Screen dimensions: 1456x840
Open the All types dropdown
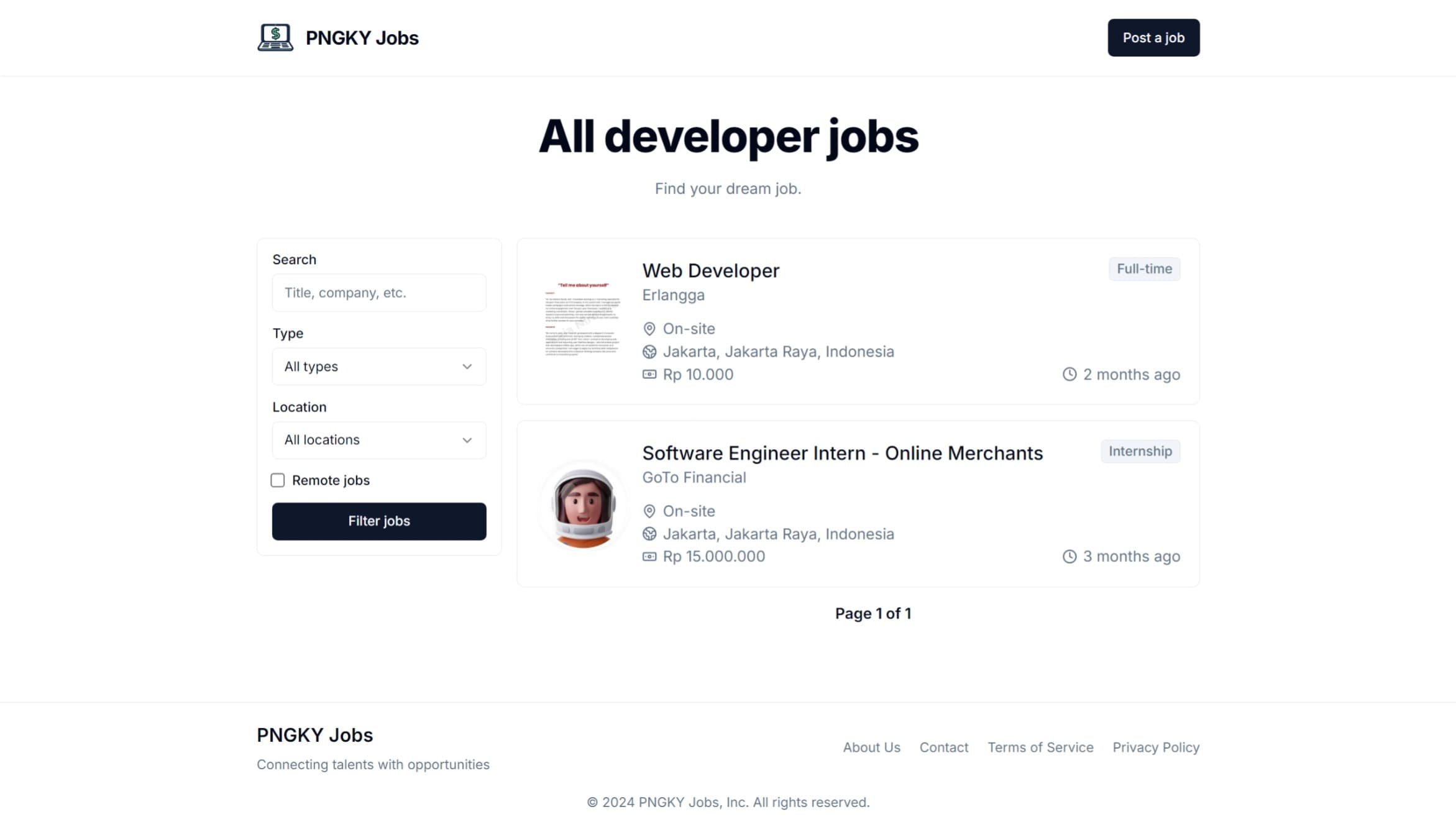coord(378,367)
